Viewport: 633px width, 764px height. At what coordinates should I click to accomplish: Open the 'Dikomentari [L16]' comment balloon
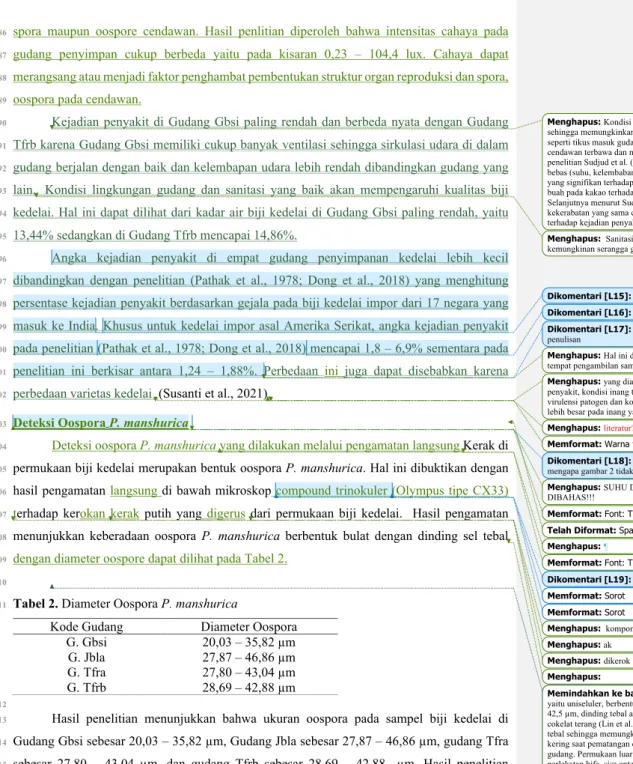588,312
